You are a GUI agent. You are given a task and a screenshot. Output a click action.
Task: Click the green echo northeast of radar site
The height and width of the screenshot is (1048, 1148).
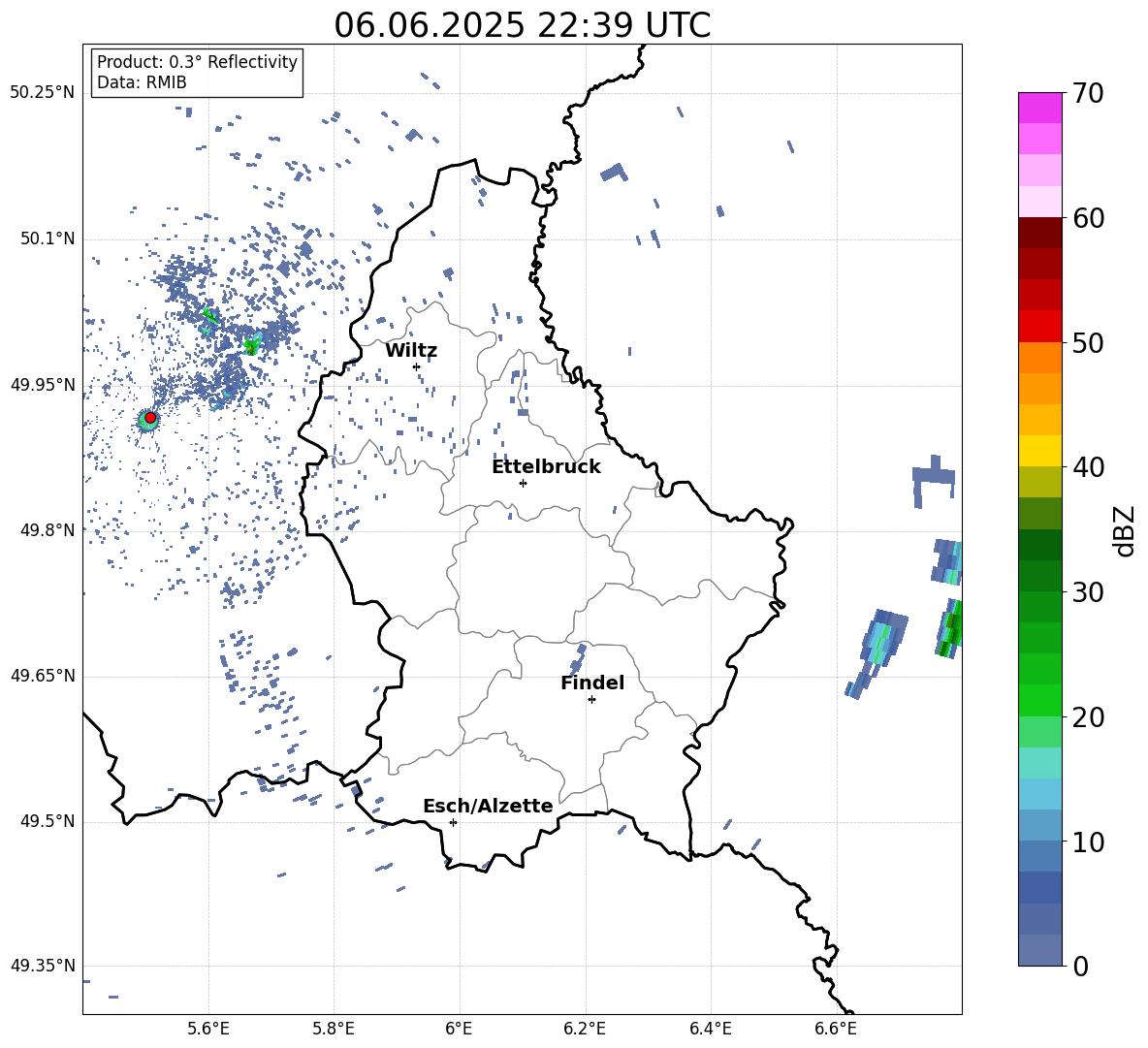pos(252,344)
